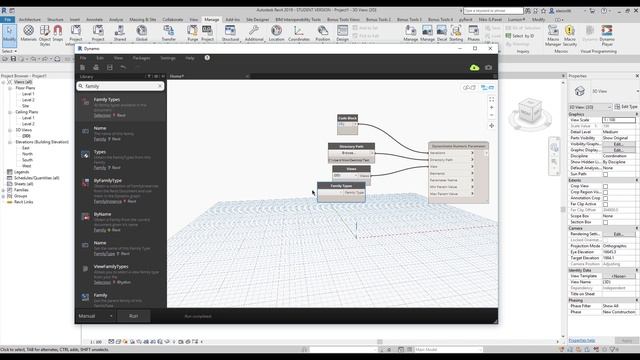Click Open file icon in Dynamo toolbar
640x360 pixels.
pos(96,67)
